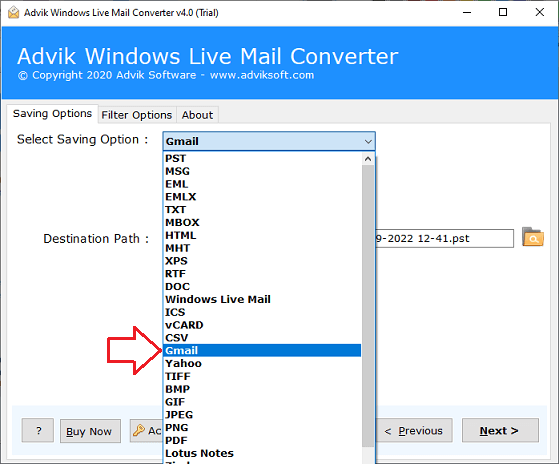Pick the PNG option
This screenshot has height=464, width=559.
(262, 428)
